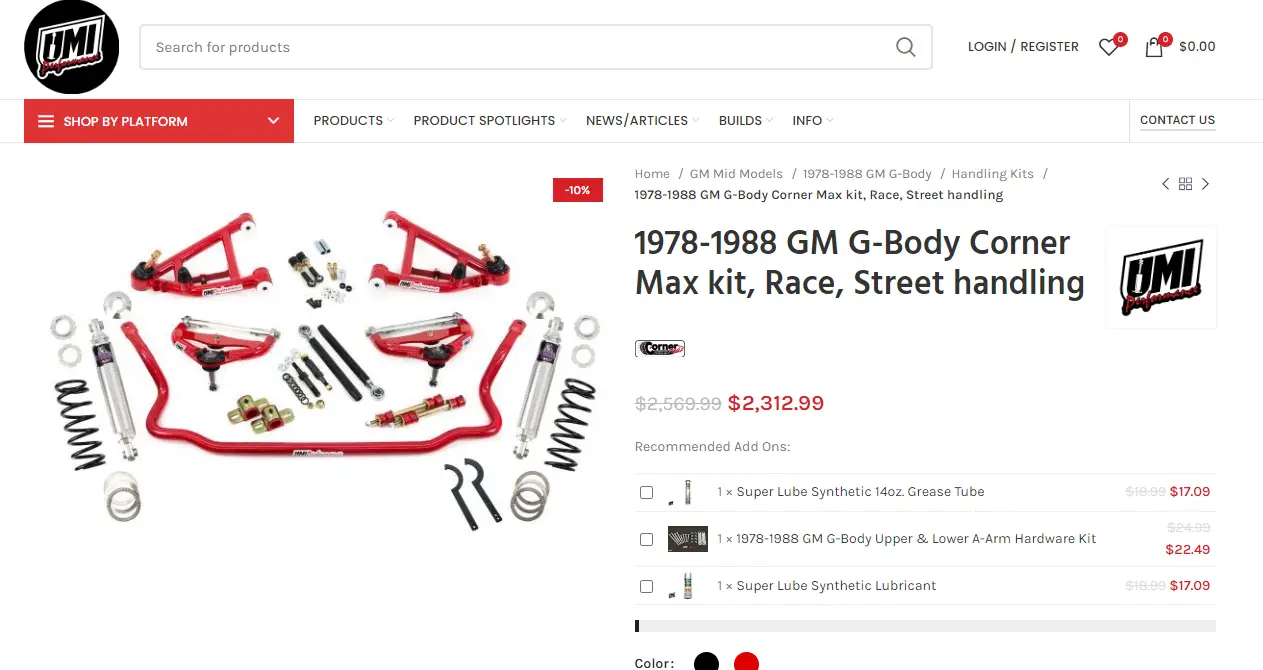Check the A-Arm Hardware Kit add-on
Screen dimensions: 1263x670
click(646, 539)
